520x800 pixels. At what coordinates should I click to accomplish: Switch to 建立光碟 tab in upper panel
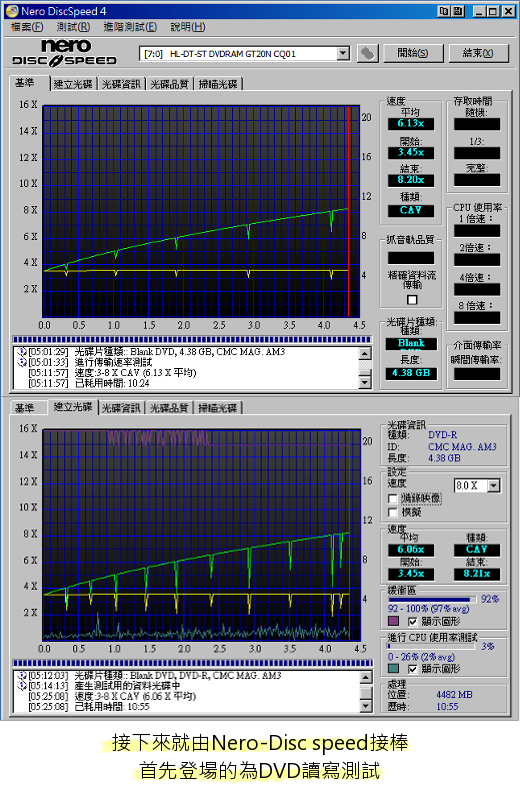coord(73,84)
